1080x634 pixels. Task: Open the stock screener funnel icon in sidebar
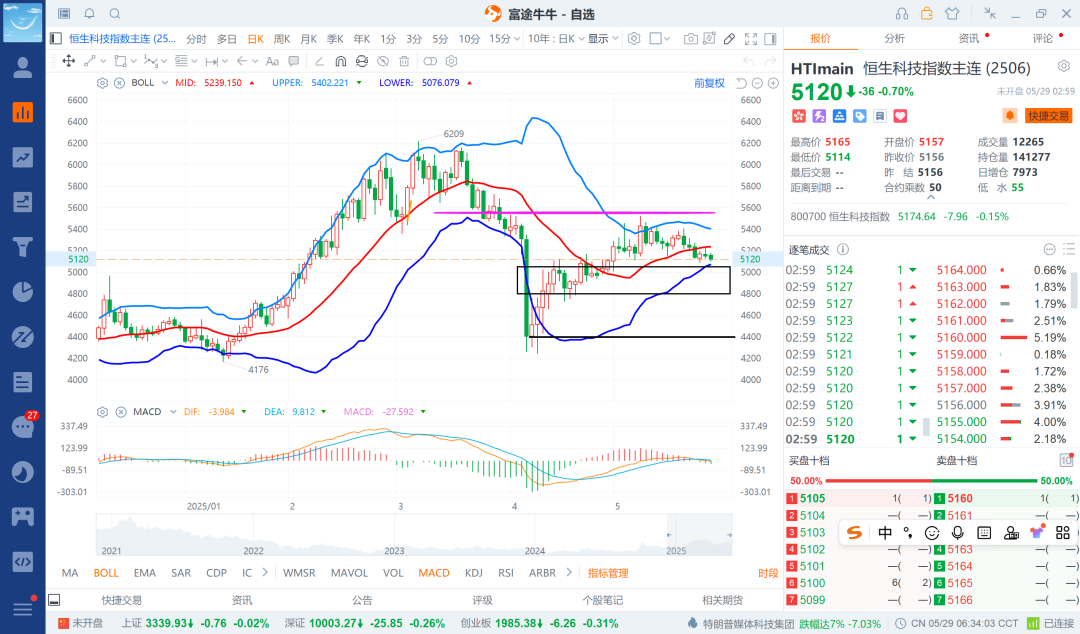[23, 247]
